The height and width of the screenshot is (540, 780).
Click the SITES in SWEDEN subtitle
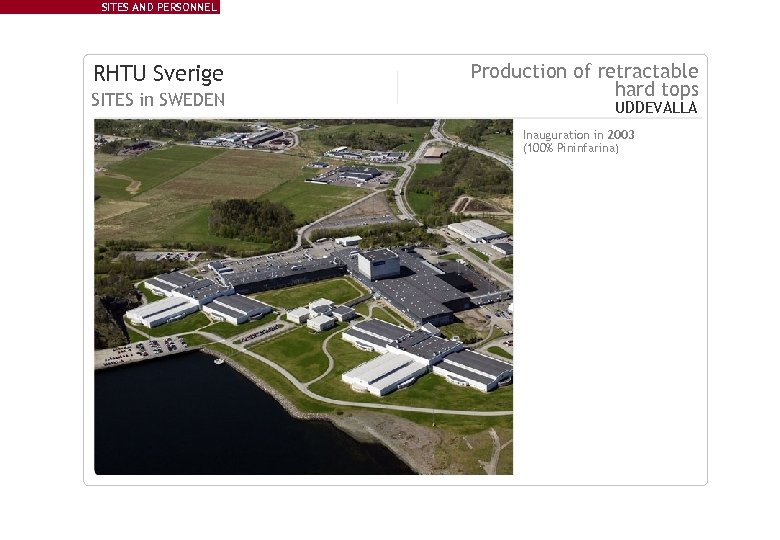[158, 99]
